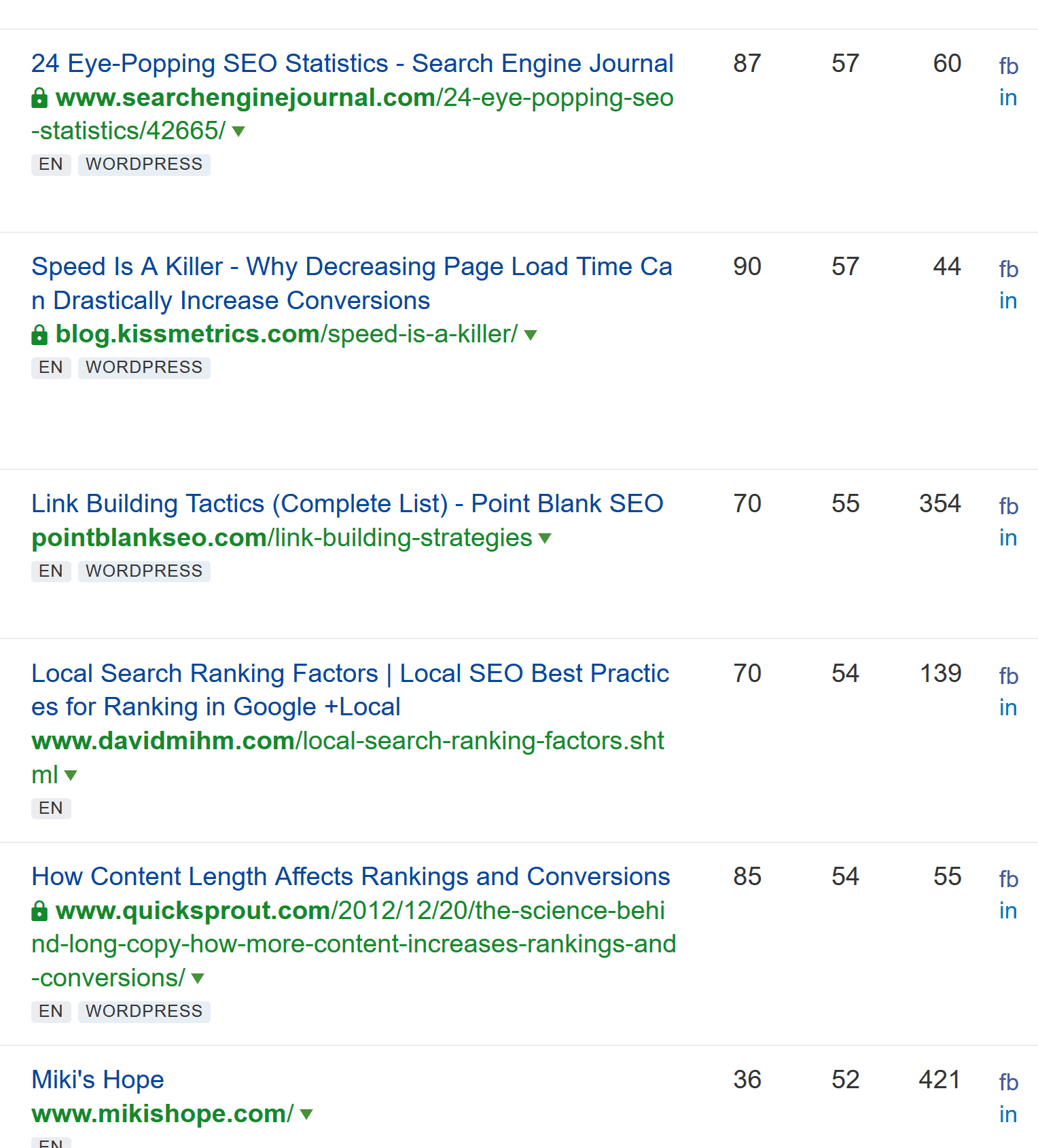
Task: Click EN tag under davidmihm result
Action: tap(51, 808)
